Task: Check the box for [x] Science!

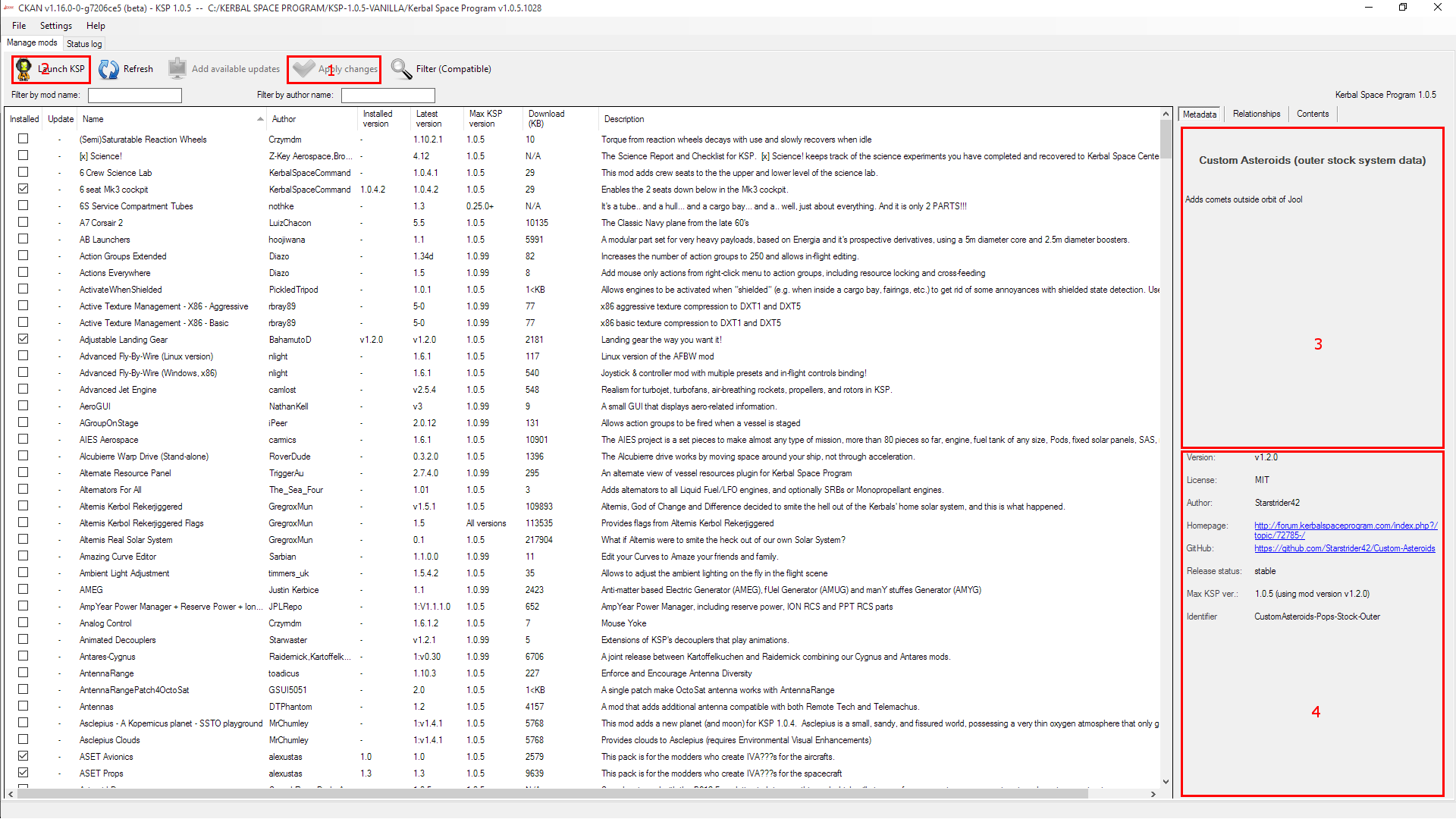Action: [x=24, y=155]
